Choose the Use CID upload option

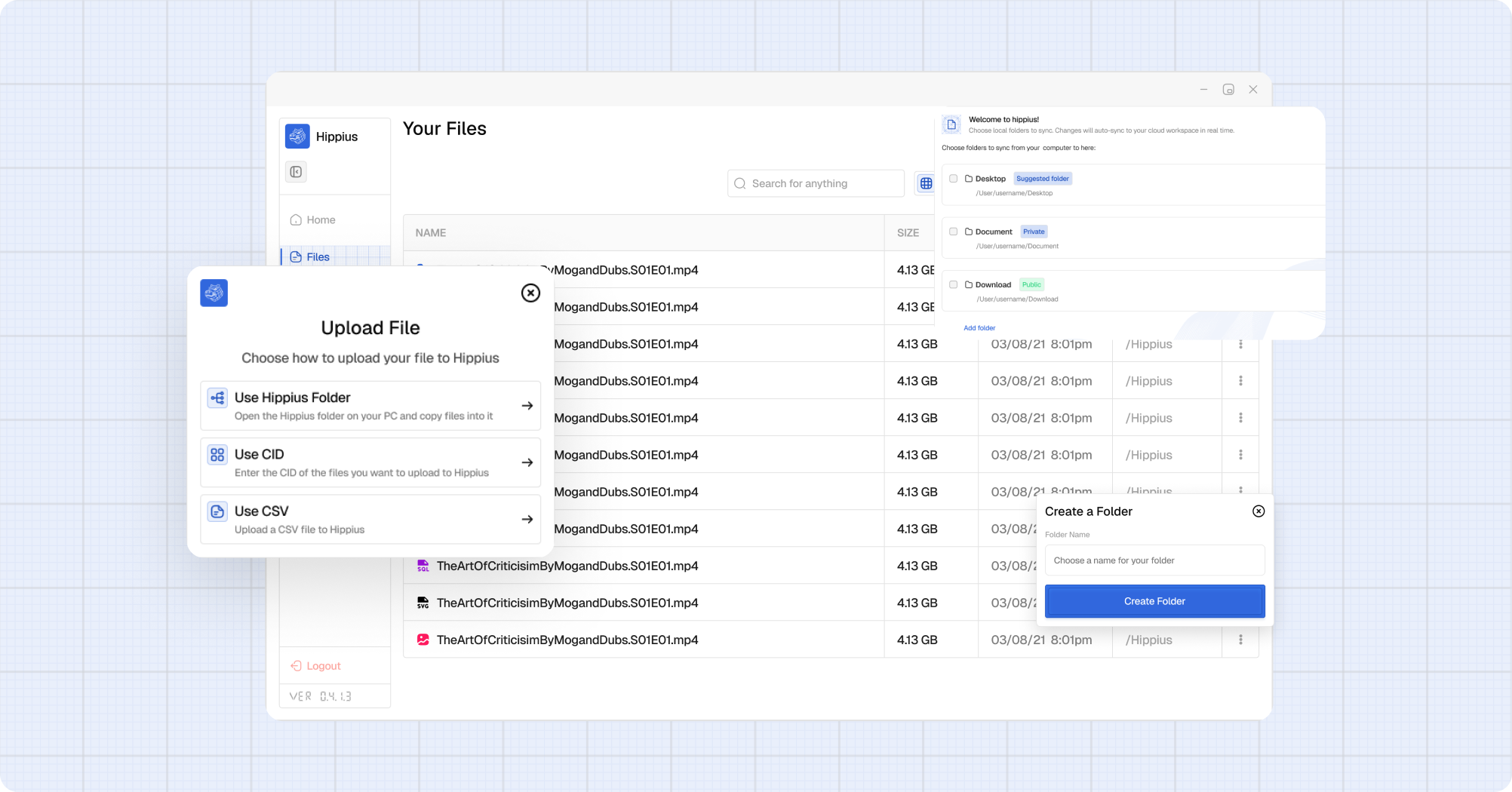(x=370, y=462)
